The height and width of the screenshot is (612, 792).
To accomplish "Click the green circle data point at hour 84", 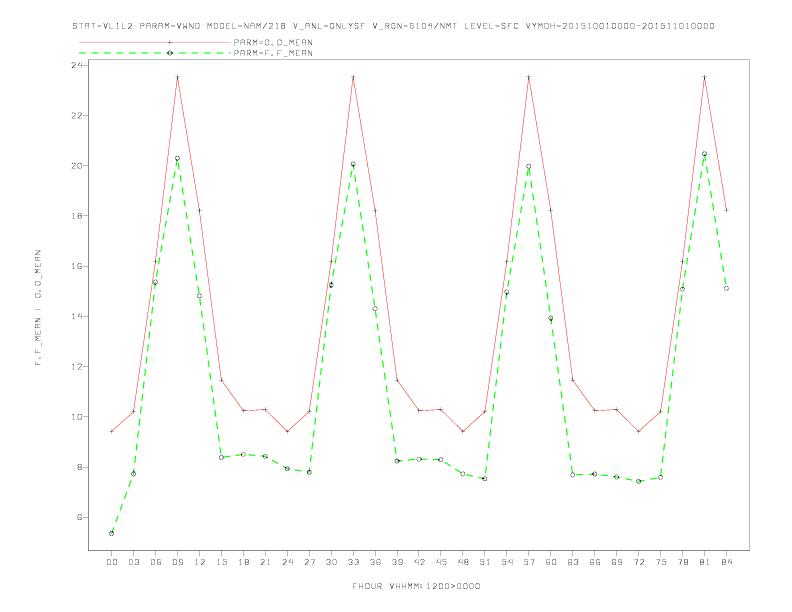I will click(726, 288).
